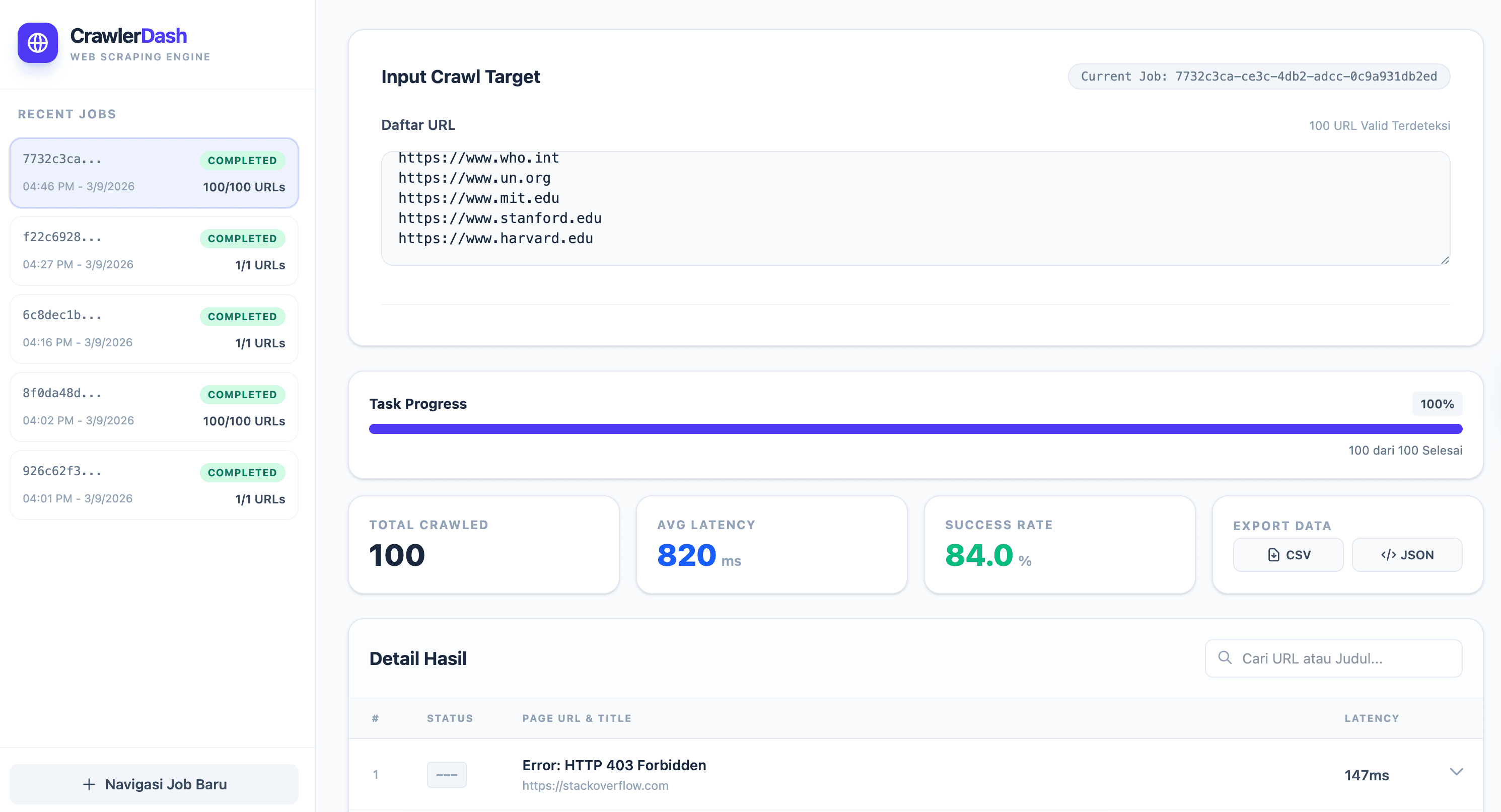Screen dimensions: 1501x812
Task: Click the Error: HTTP 403 Forbidden title
Action: tap(614, 765)
